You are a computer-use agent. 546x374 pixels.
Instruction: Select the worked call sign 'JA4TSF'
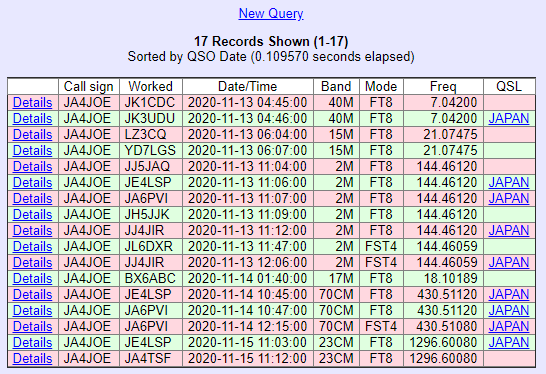coord(148,359)
